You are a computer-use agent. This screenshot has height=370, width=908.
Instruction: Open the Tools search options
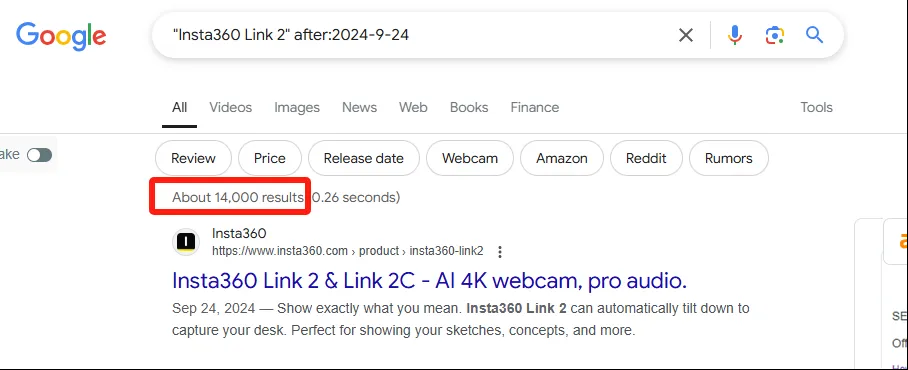pos(817,107)
